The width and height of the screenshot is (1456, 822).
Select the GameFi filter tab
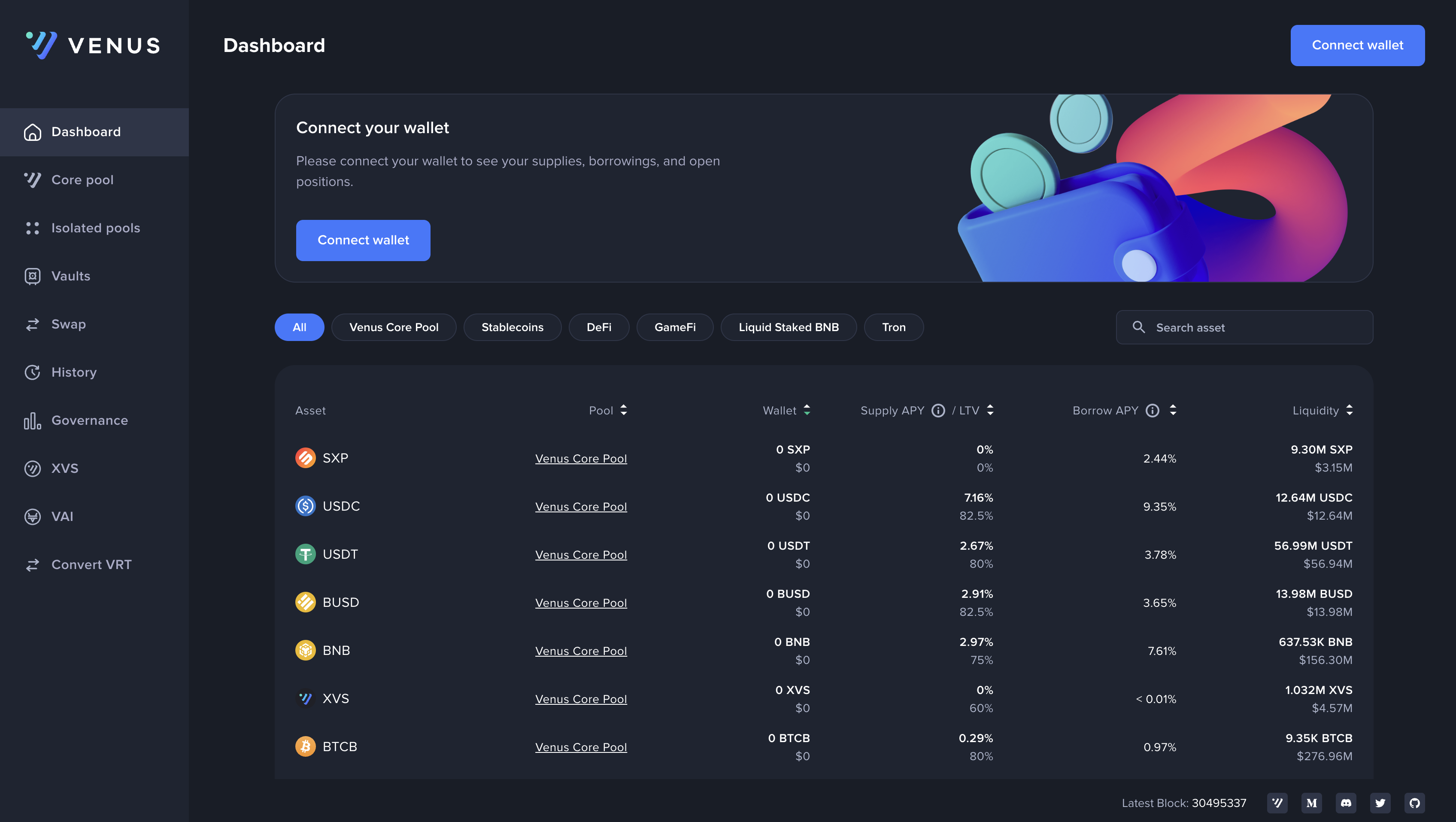pyautogui.click(x=674, y=327)
